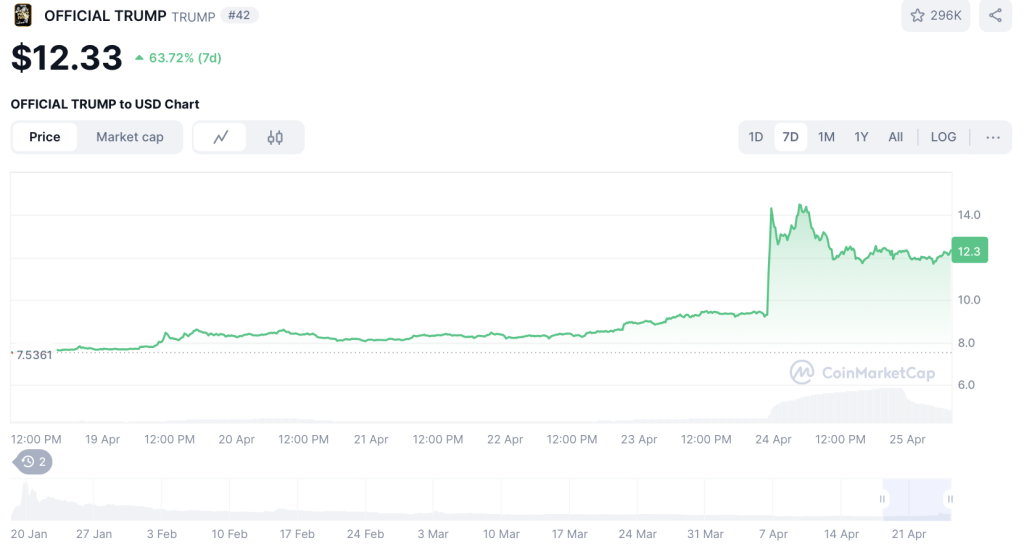Viewport: 1024px width, 551px height.
Task: Click the $12.33 price text
Action: click(67, 57)
